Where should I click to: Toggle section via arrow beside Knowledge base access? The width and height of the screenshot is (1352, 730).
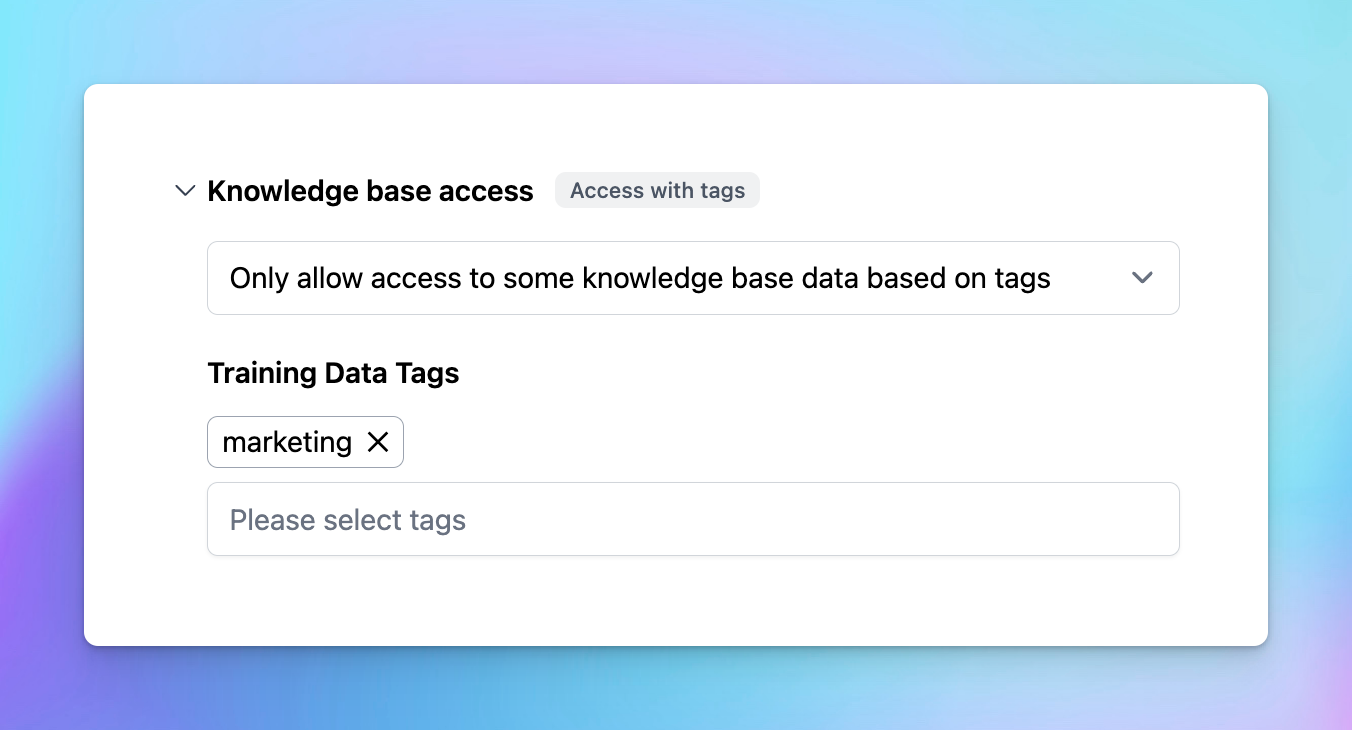click(185, 191)
